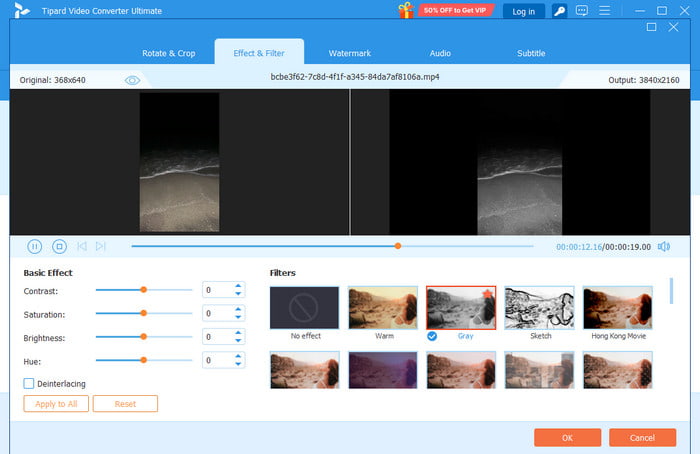
Task: Adjust the Contrast slider handle
Action: pos(143,290)
